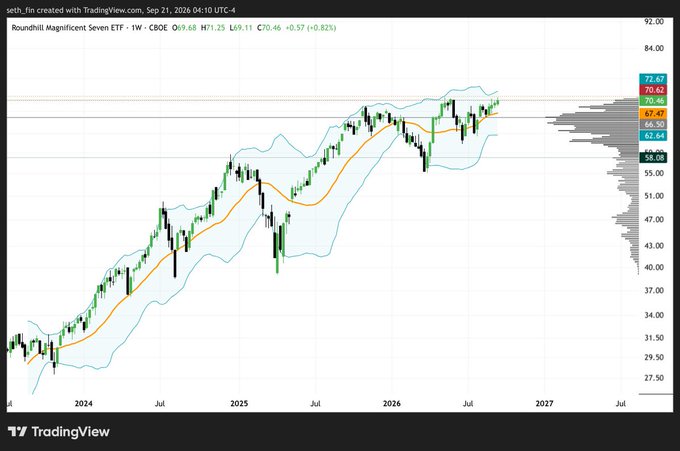Click the 92.00 price axis value
This screenshot has width=680, height=451.
[654, 21]
